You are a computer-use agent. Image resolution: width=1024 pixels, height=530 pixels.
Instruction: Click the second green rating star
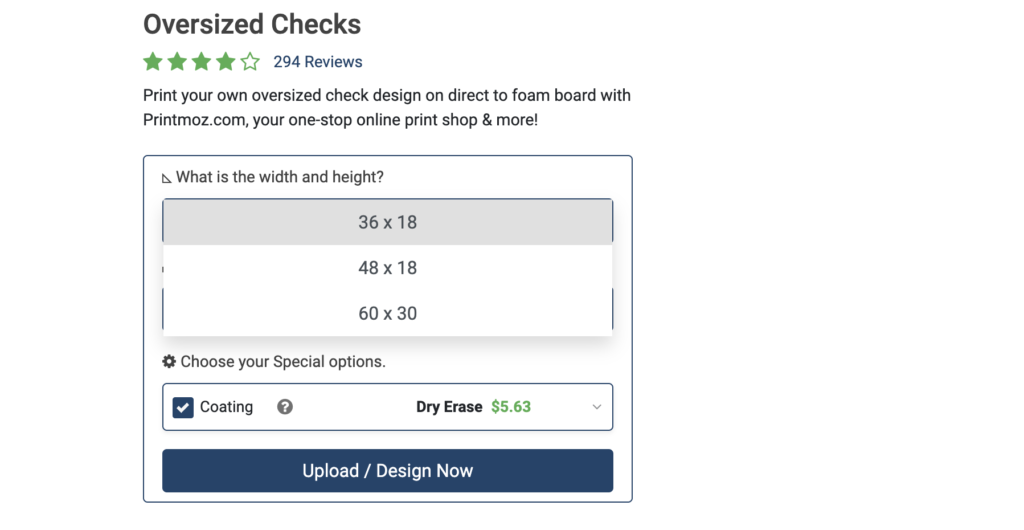pyautogui.click(x=177, y=62)
